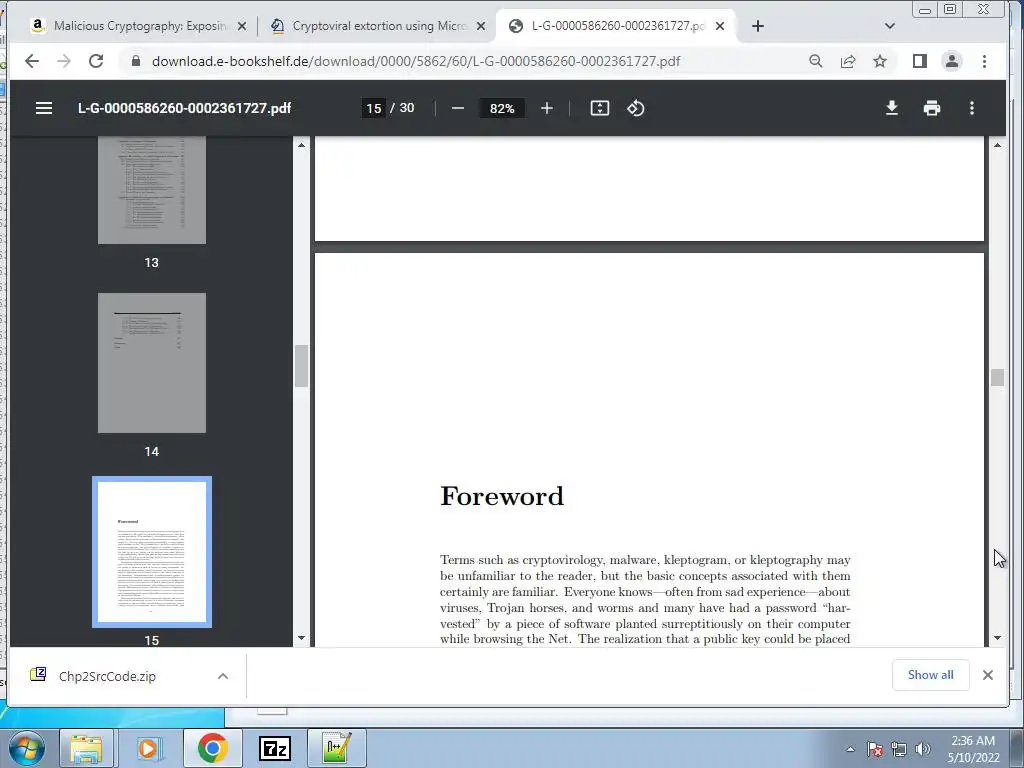View site security lock info
1024x768 pixels.
click(136, 61)
